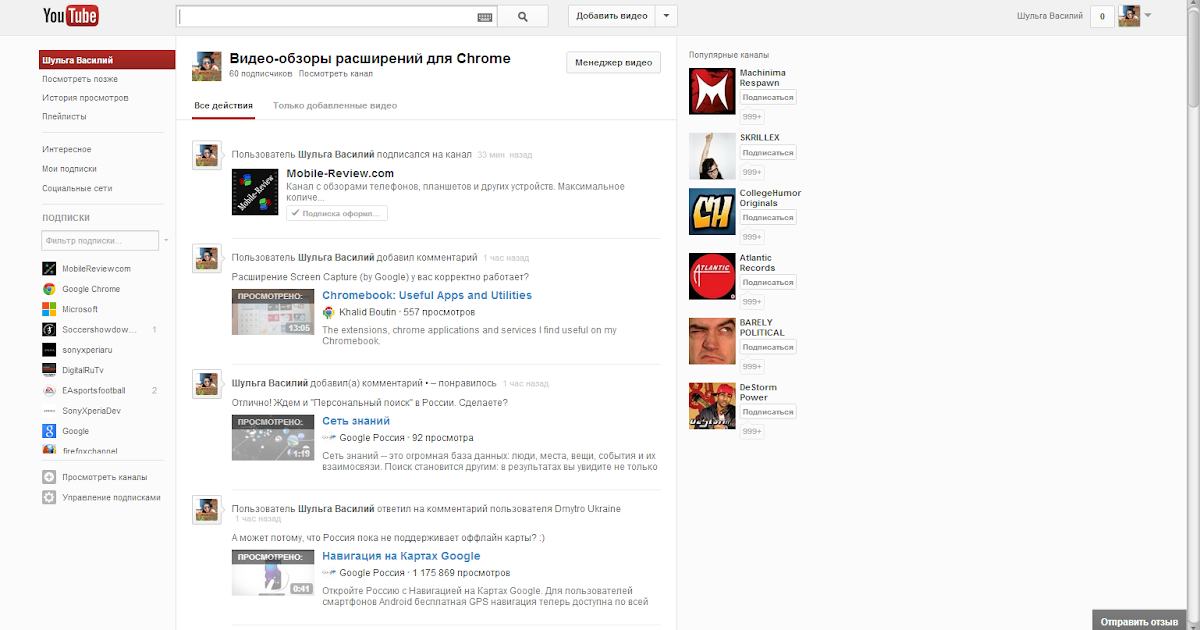Image resolution: width=1200 pixels, height=630 pixels.
Task: Focus the Фильтр подписки input
Action: 100,241
